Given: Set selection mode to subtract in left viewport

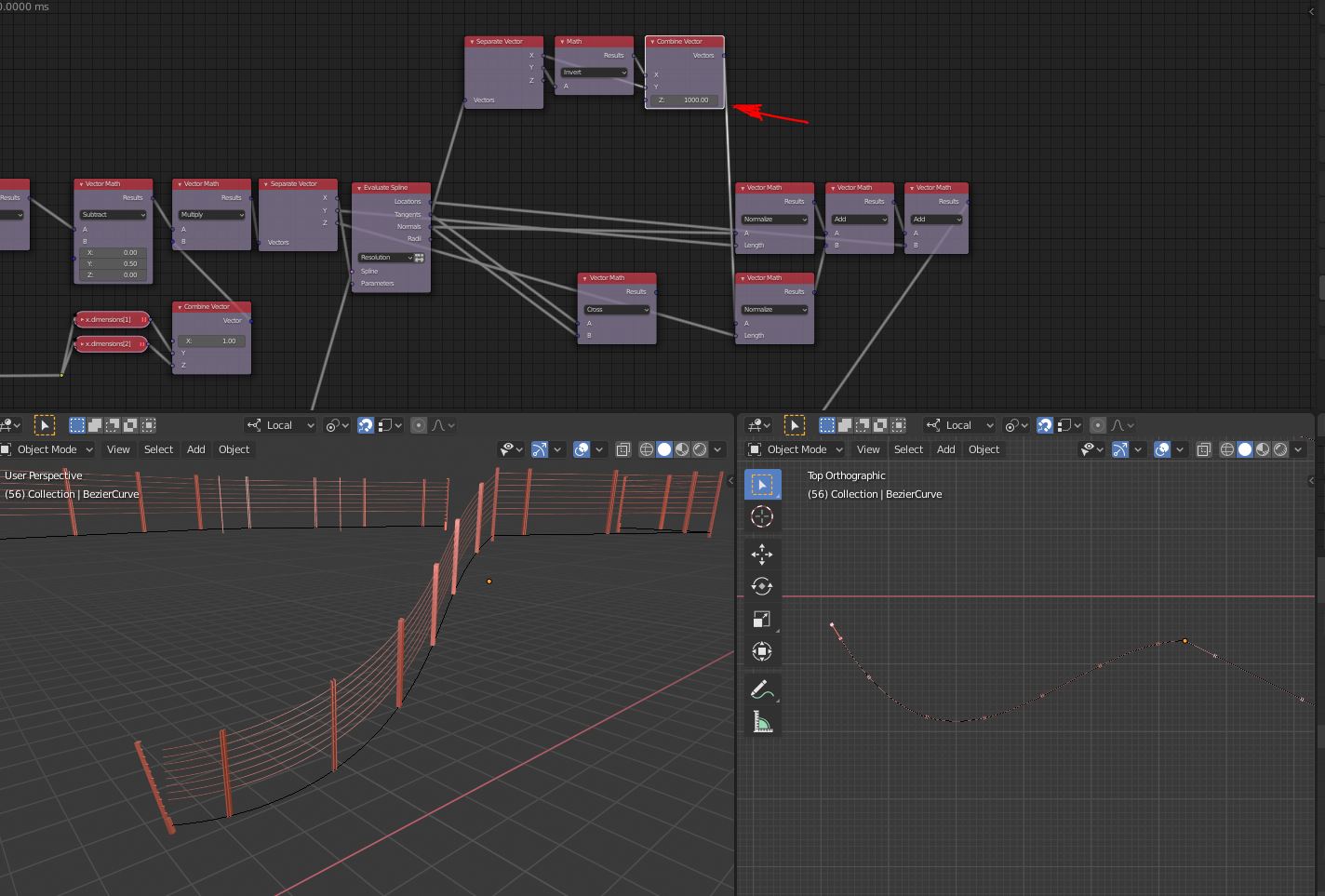Looking at the screenshot, I should 113,425.
